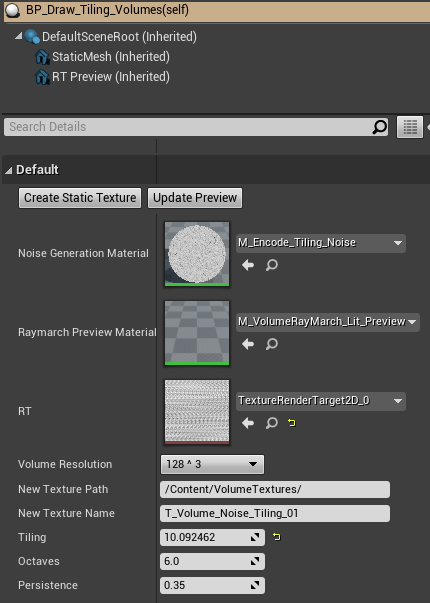Click the Create Static Texture button

[80, 198]
